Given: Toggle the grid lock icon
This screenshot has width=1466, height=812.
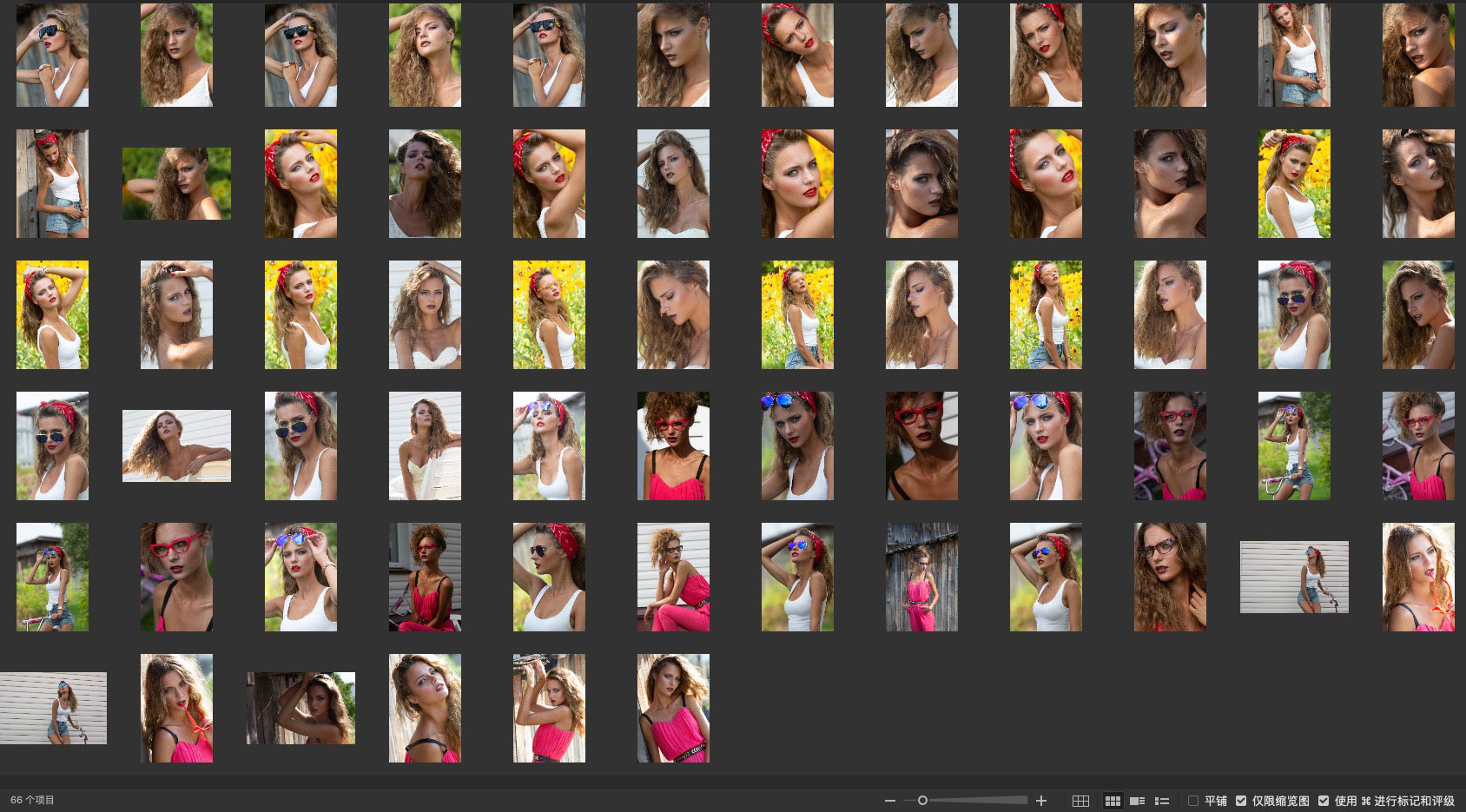Looking at the screenshot, I should pyautogui.click(x=1080, y=801).
